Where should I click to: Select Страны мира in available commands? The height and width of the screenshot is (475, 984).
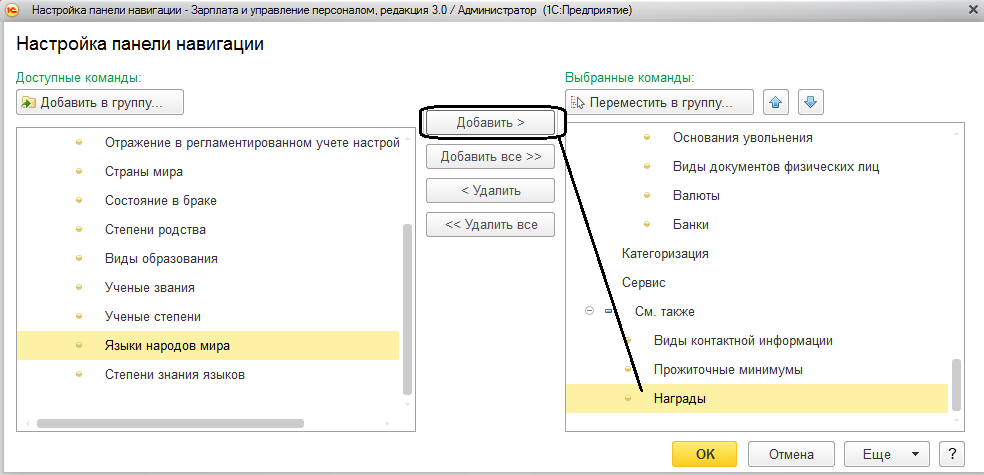(144, 171)
